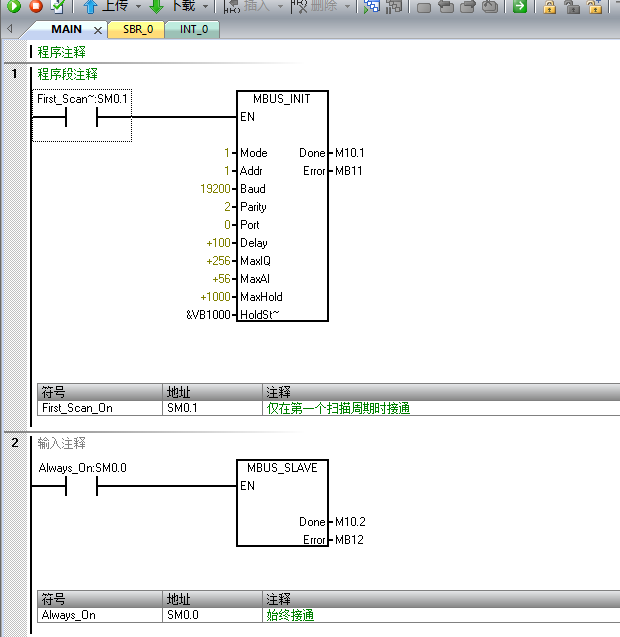The width and height of the screenshot is (620, 637).
Task: Close the MAIN tab
Action: tap(98, 30)
